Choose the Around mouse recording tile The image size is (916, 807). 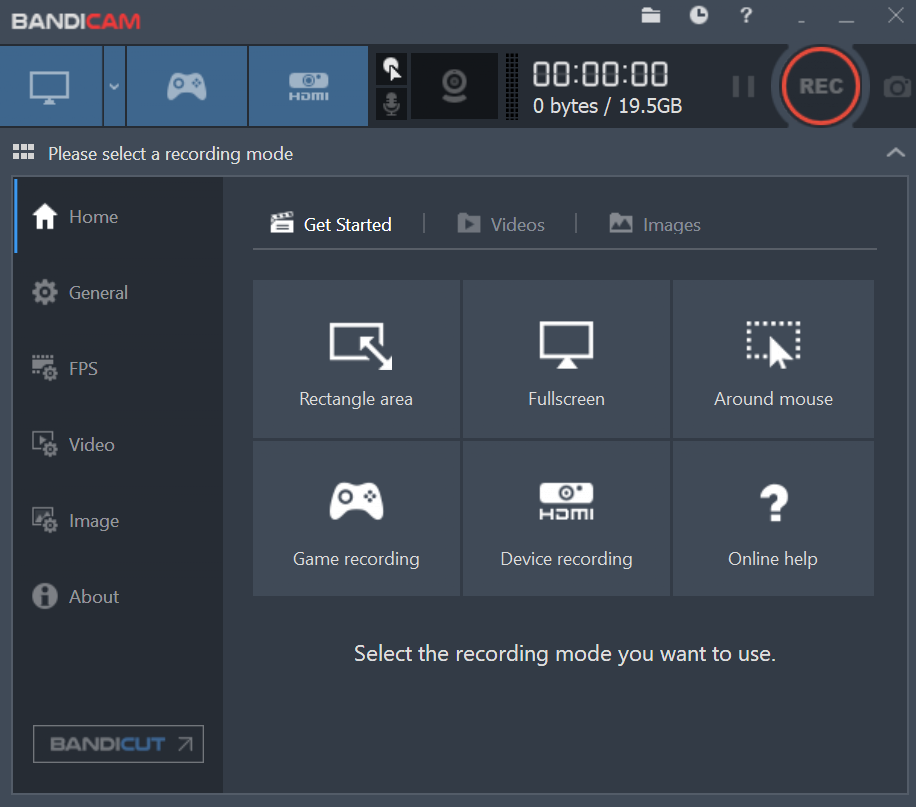[773, 359]
